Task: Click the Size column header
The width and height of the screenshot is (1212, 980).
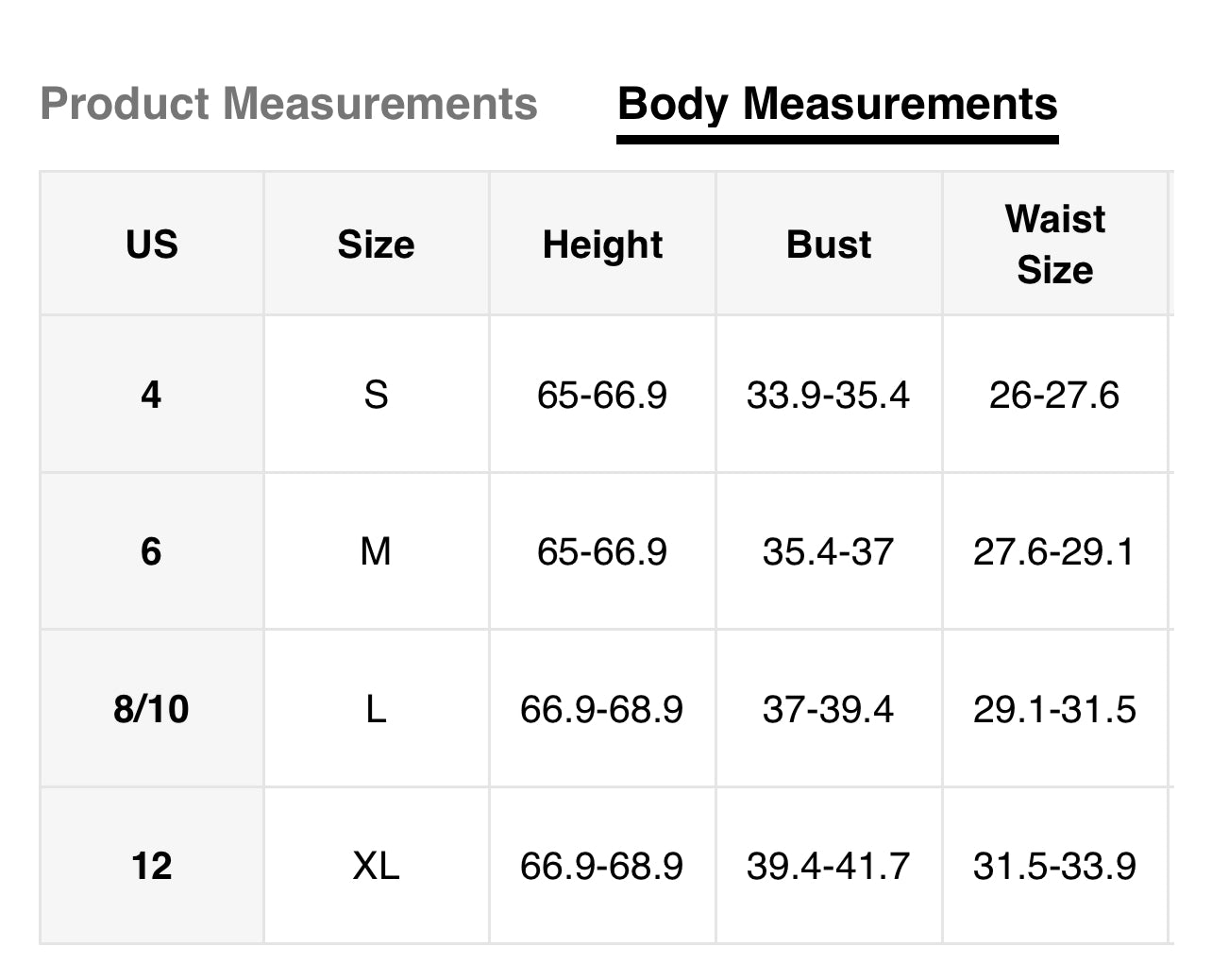Action: pos(376,245)
